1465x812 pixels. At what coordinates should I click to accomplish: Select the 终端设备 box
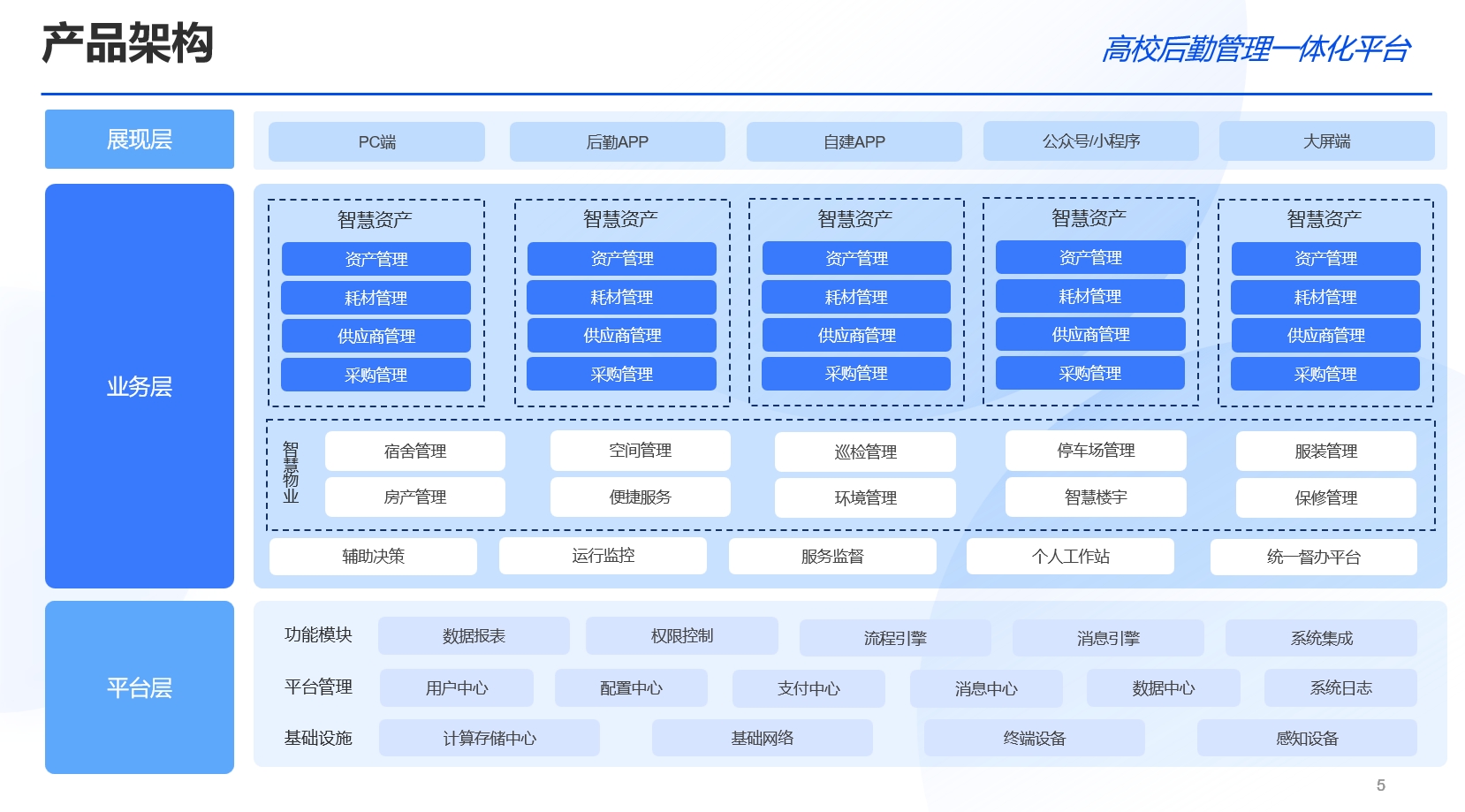[x=1035, y=738]
